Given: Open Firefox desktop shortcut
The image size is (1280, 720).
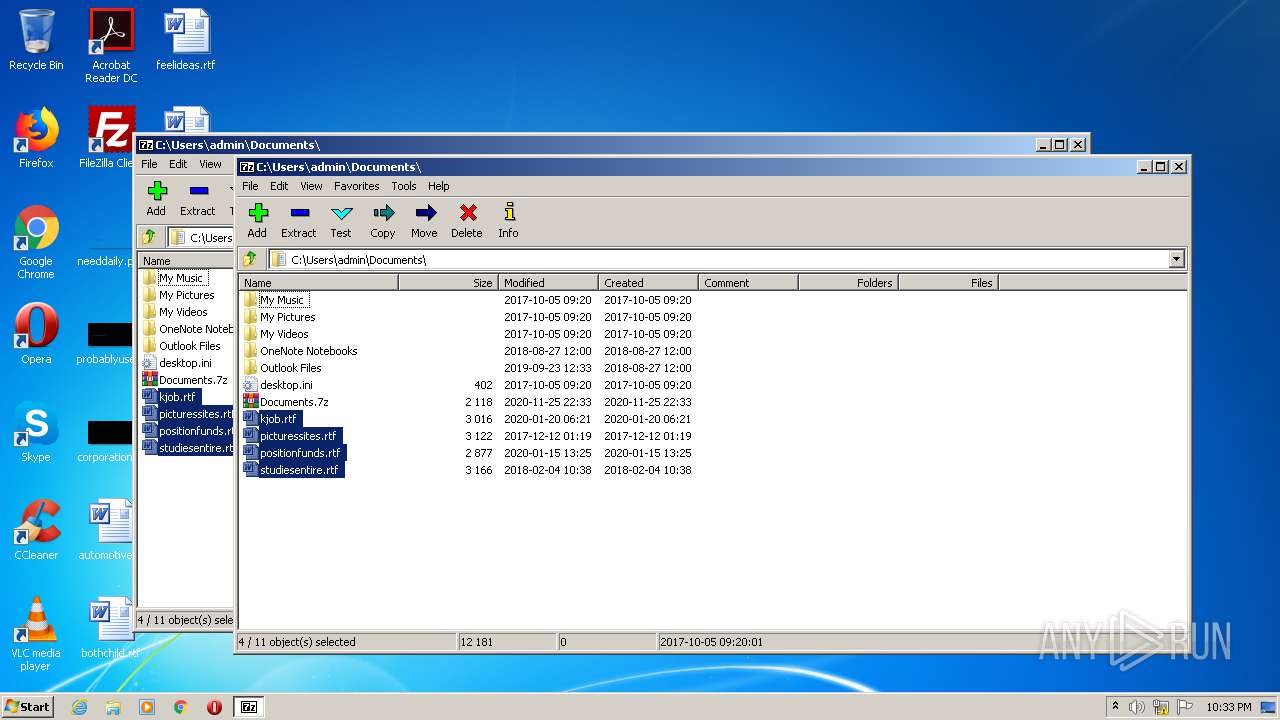Looking at the screenshot, I should [36, 138].
